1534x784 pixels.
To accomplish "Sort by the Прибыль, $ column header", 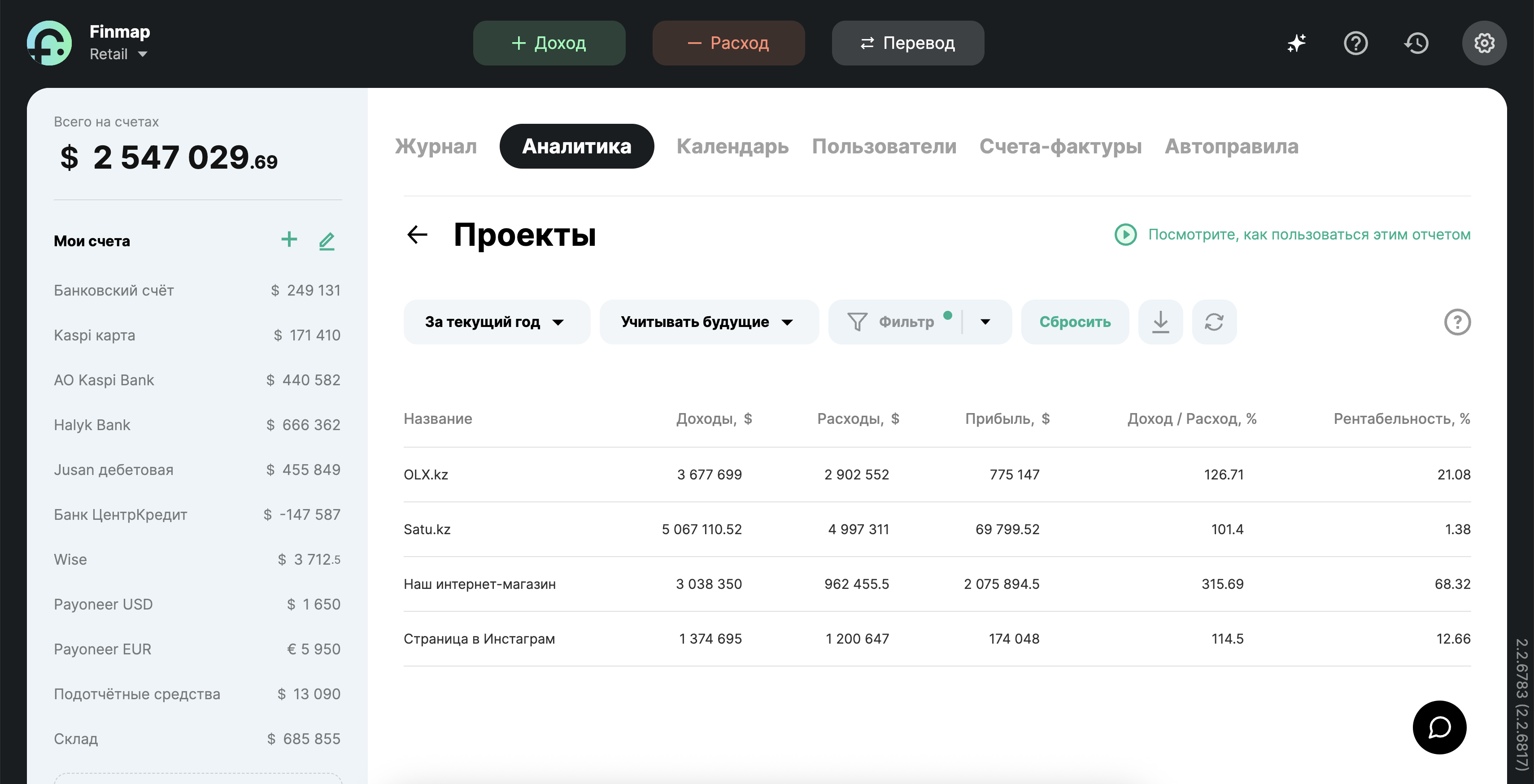I will [1007, 418].
